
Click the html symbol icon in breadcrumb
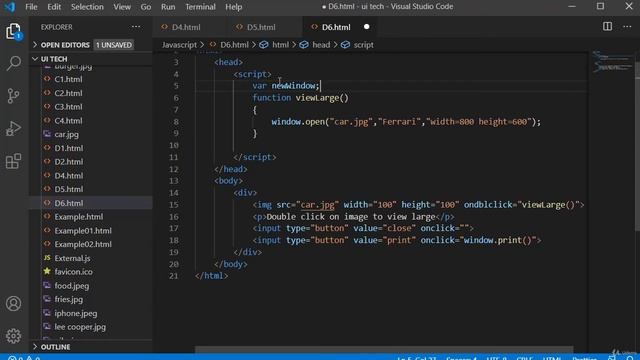(264, 45)
